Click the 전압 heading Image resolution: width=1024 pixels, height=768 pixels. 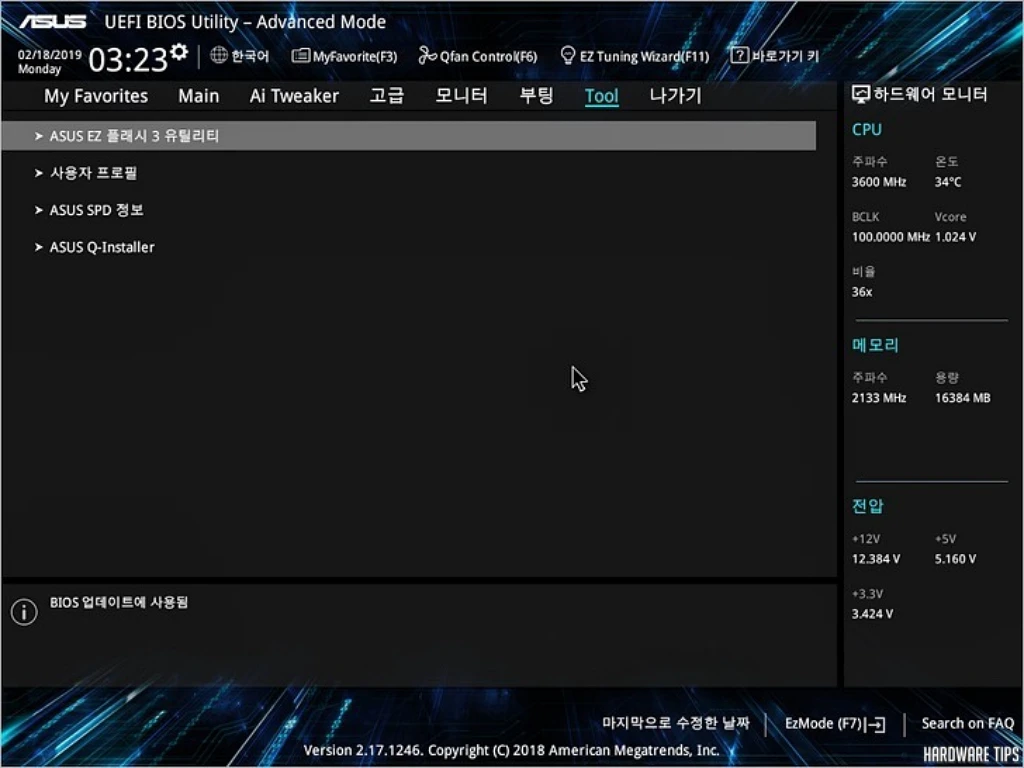click(867, 506)
